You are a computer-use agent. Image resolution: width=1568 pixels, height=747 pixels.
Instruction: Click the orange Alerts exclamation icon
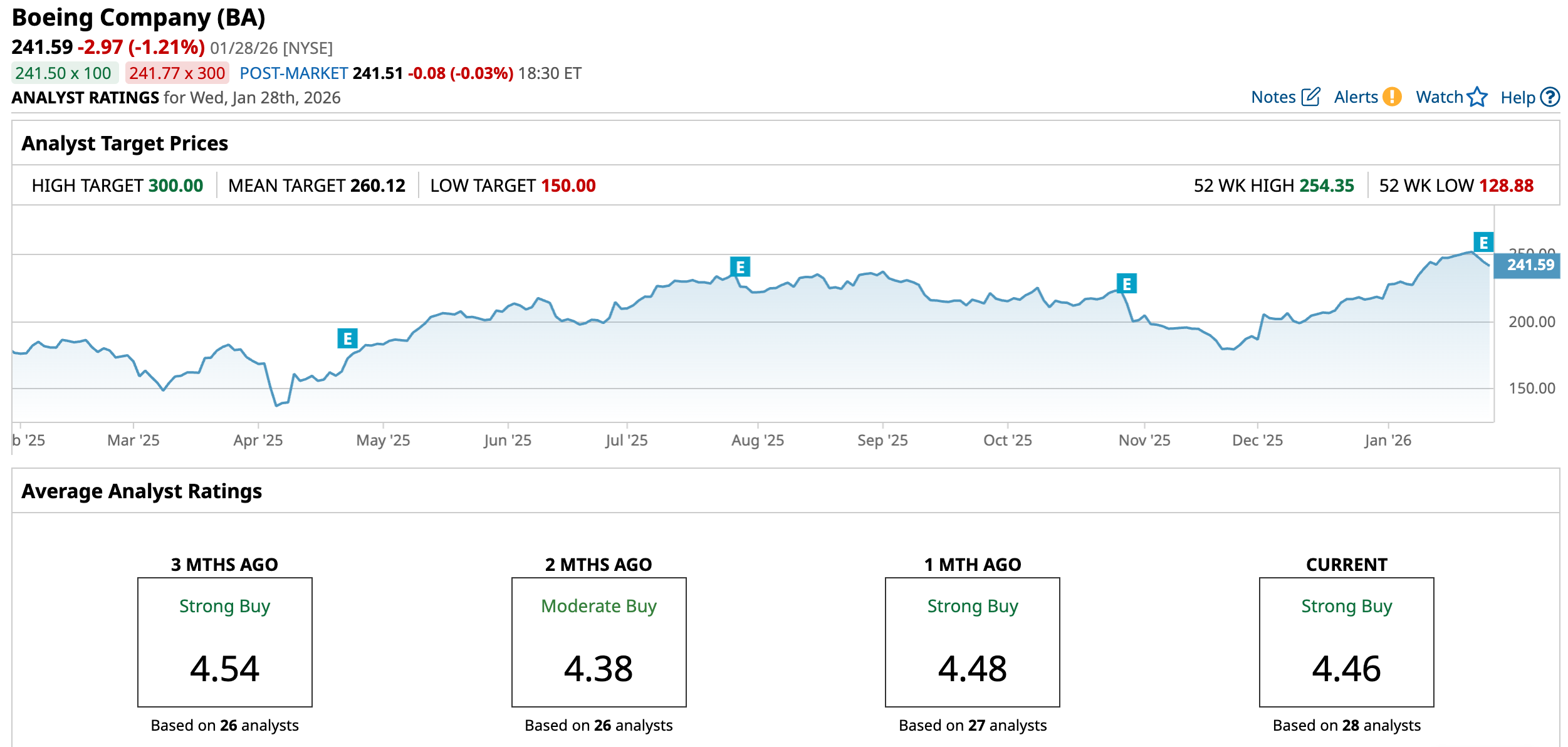click(1392, 97)
